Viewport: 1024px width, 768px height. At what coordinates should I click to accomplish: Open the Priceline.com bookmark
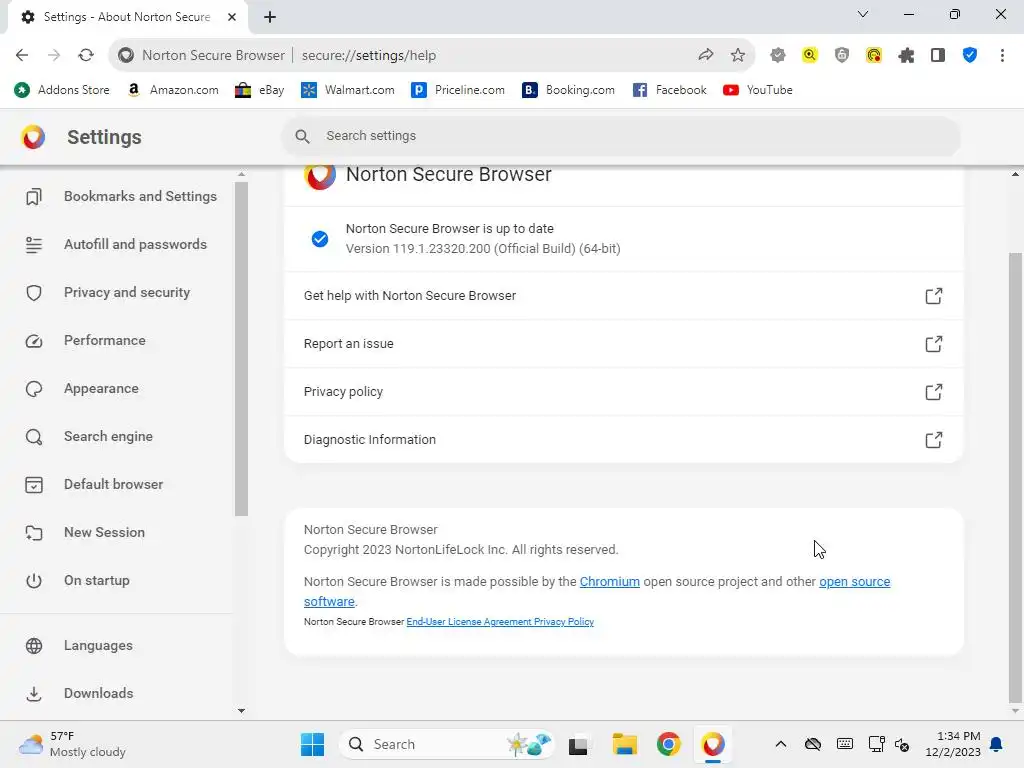458,90
